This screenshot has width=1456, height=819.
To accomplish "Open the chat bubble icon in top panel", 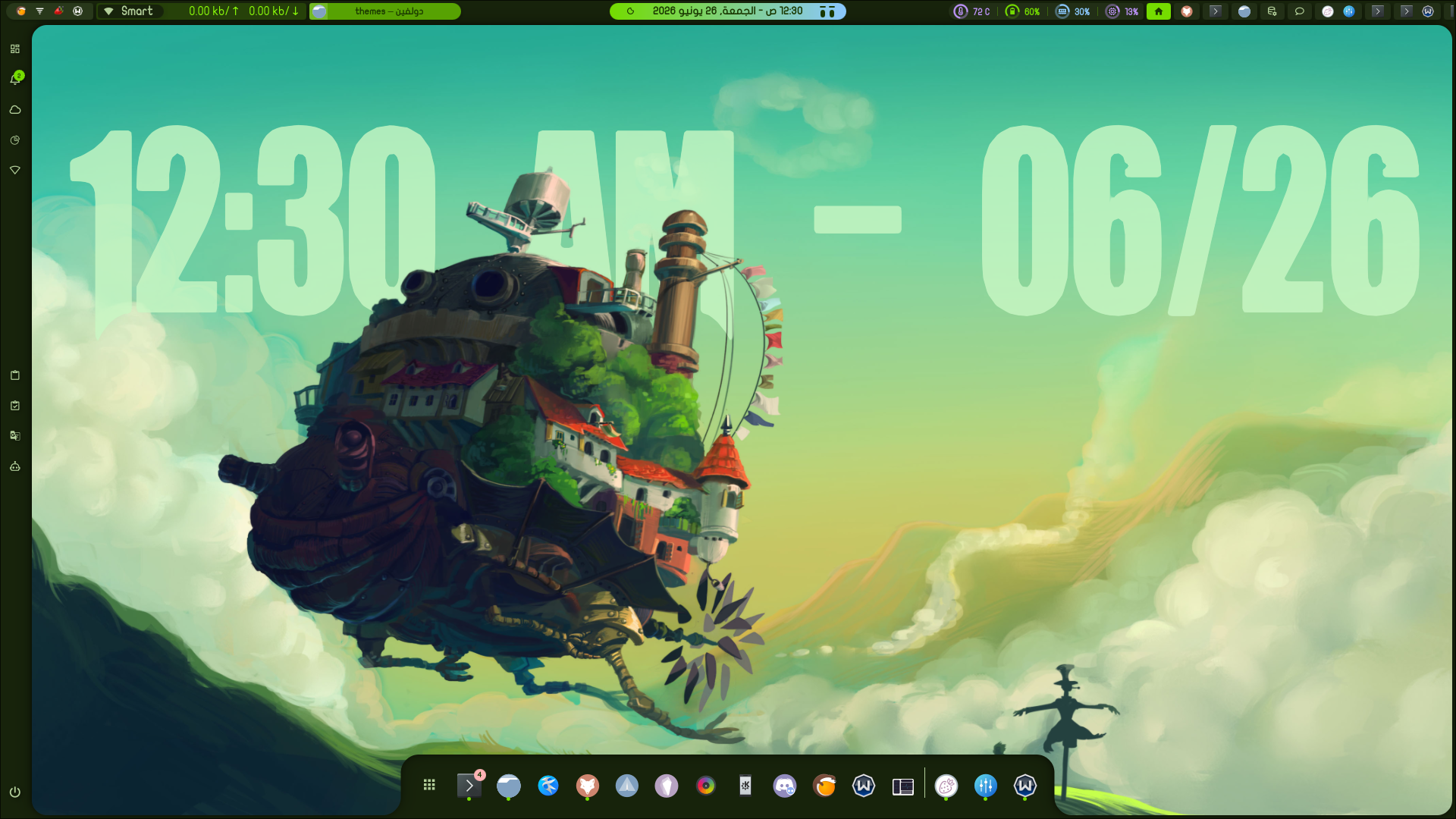I will [x=1300, y=11].
